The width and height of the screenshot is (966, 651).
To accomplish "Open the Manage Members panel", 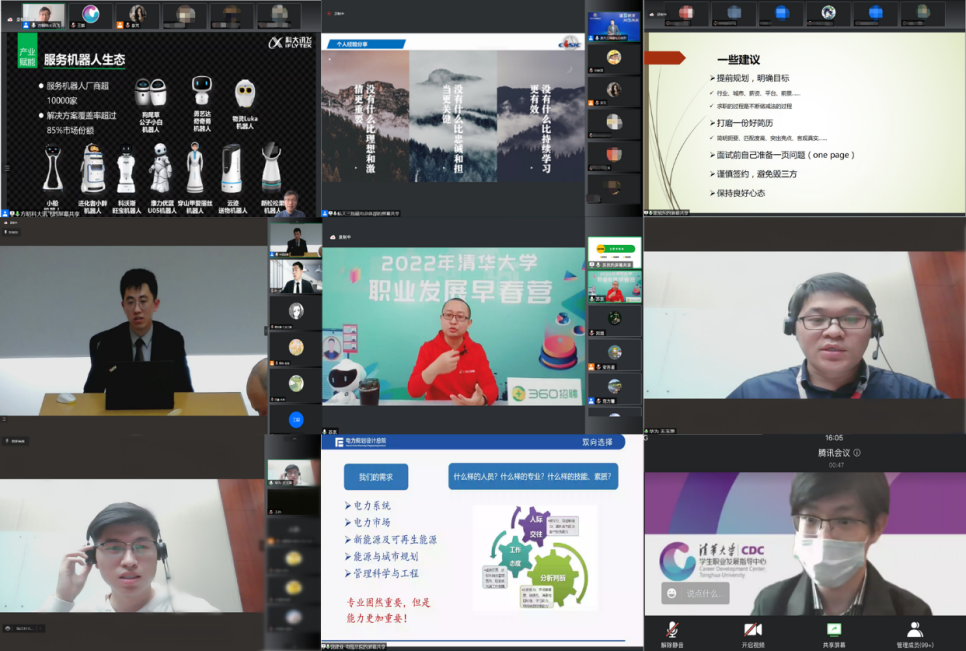I will tap(914, 632).
